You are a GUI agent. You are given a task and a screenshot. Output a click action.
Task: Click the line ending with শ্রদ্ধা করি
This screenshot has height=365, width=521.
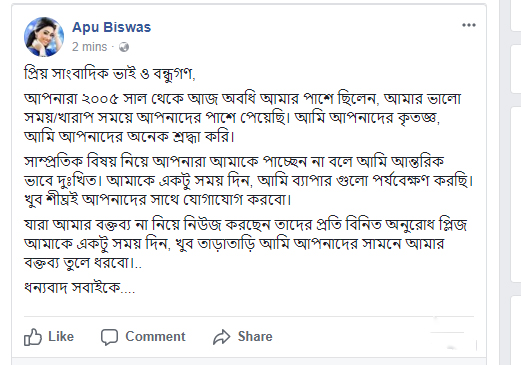pos(129,137)
